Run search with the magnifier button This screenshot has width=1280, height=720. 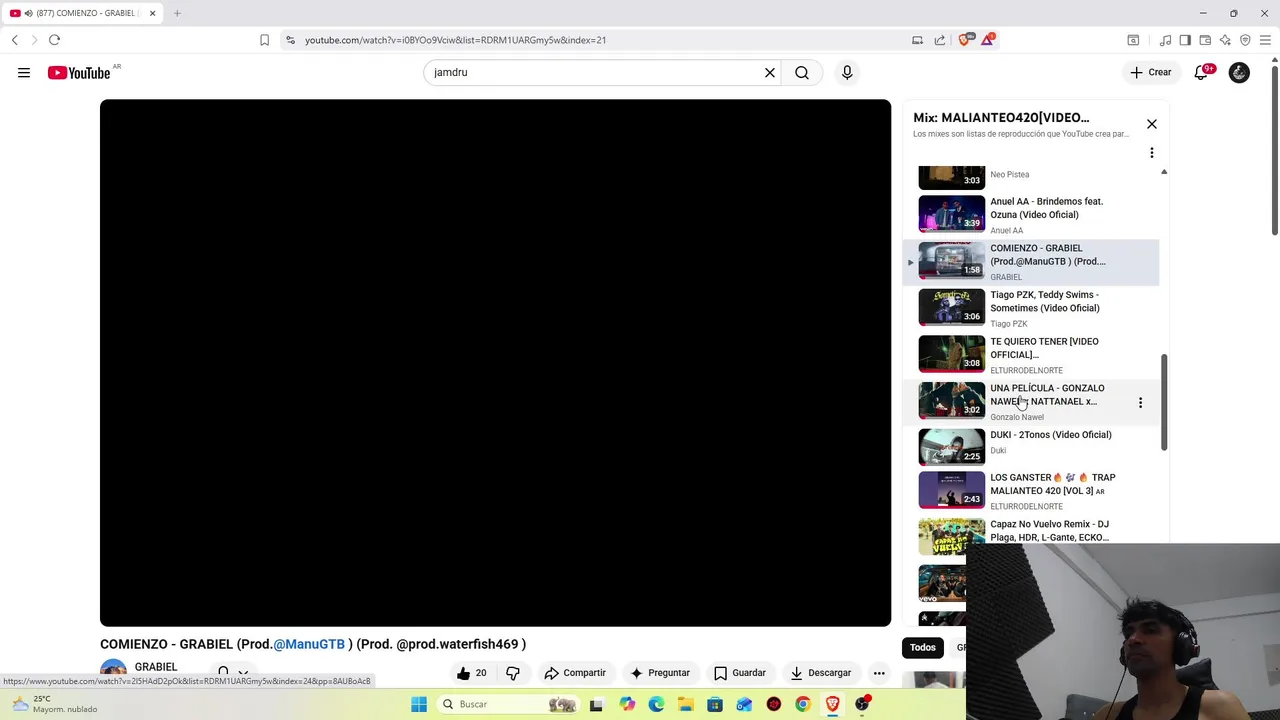802,72
